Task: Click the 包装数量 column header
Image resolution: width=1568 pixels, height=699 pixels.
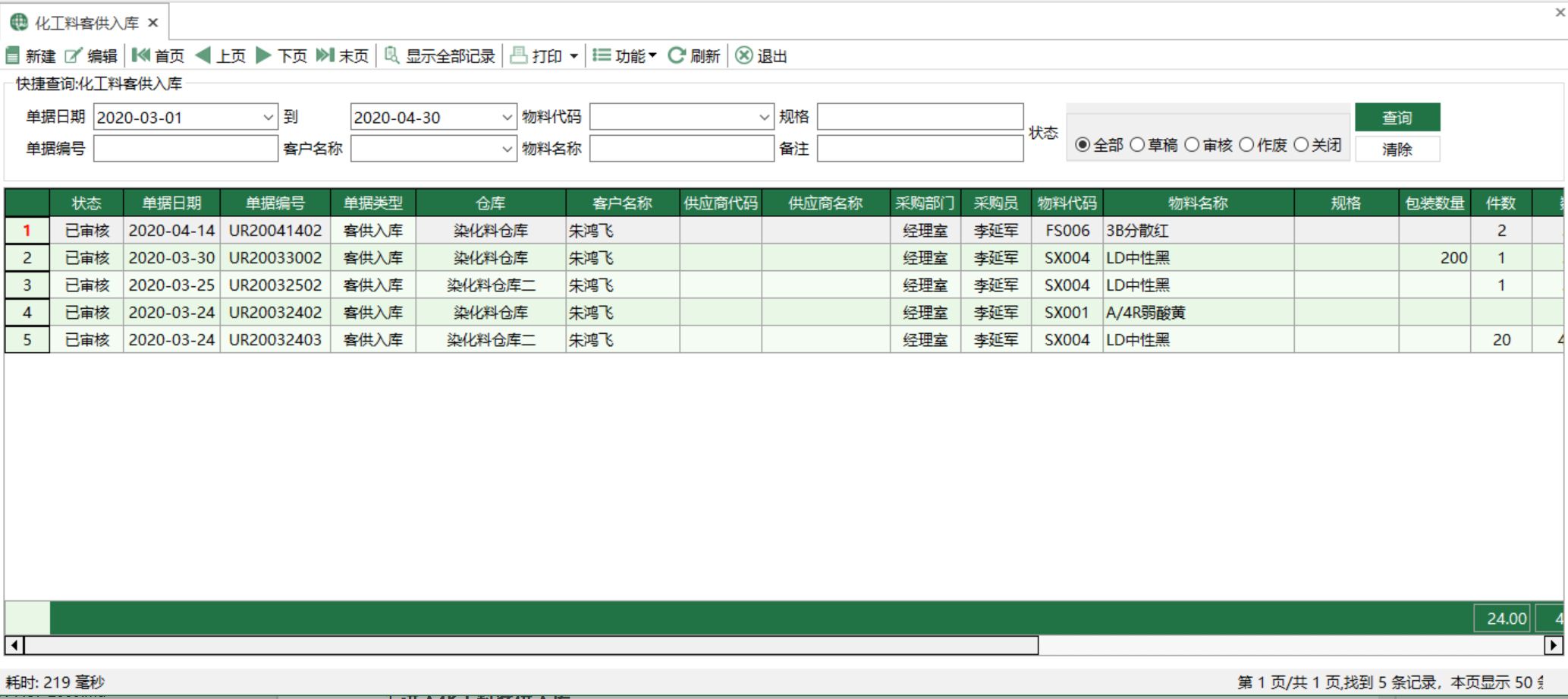Action: pyautogui.click(x=1434, y=203)
